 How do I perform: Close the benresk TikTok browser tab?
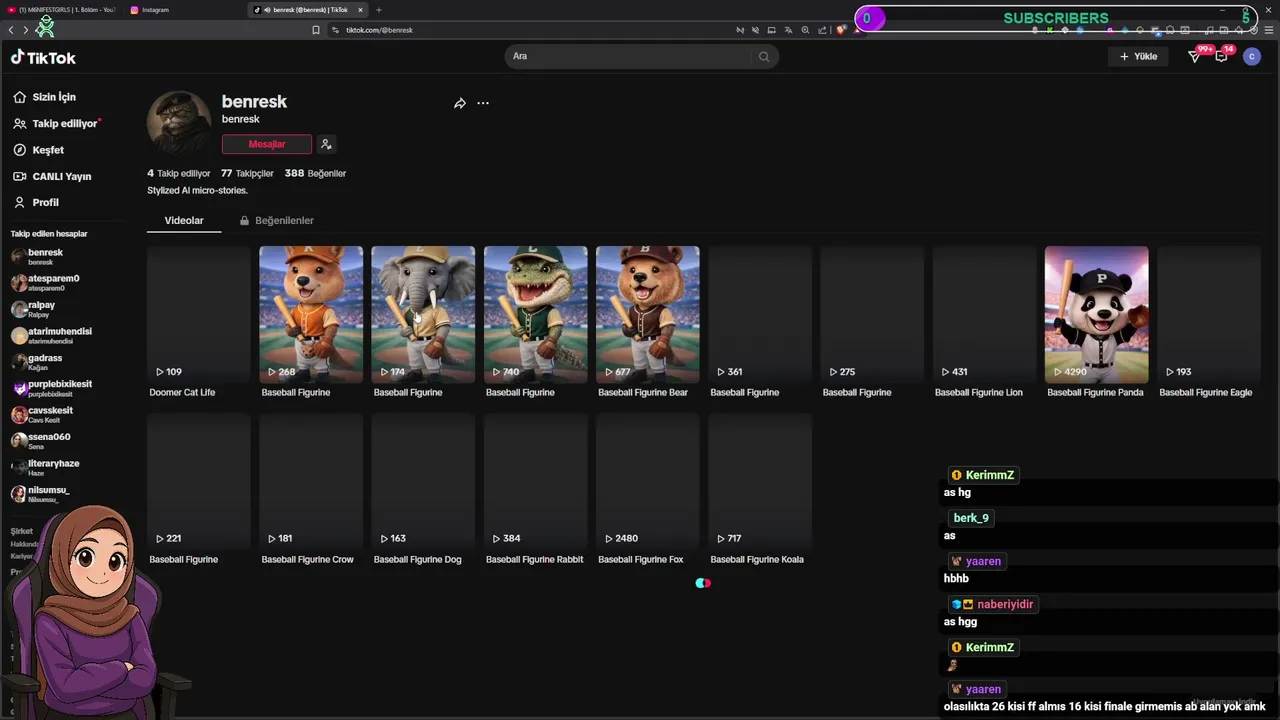360,10
